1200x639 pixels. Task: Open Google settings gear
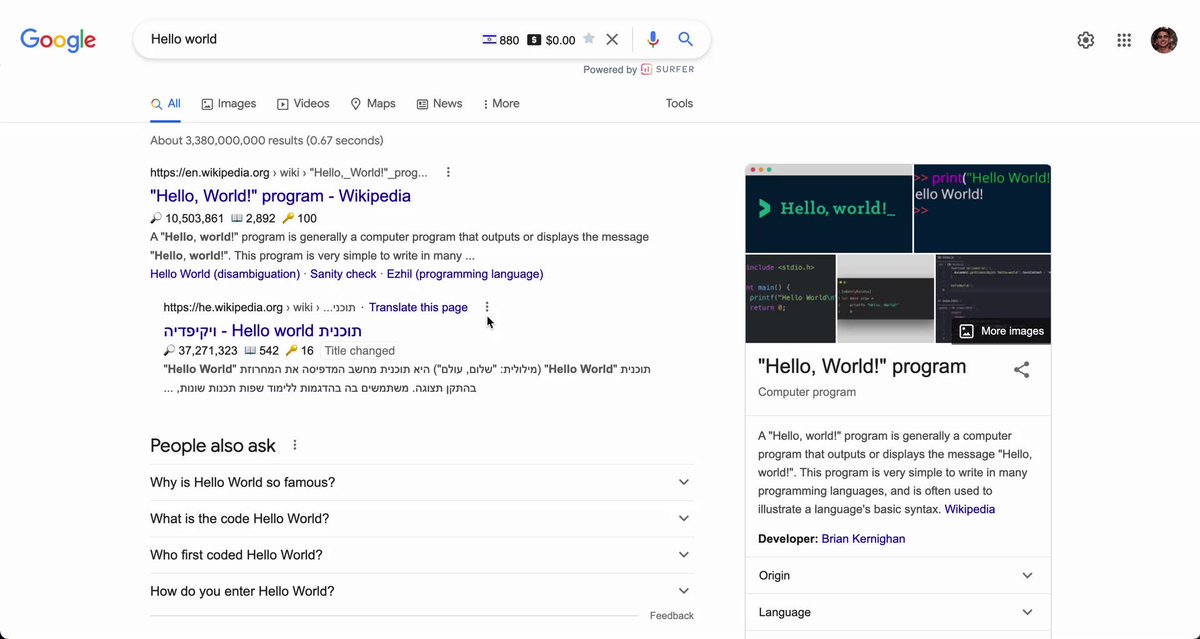(x=1086, y=40)
